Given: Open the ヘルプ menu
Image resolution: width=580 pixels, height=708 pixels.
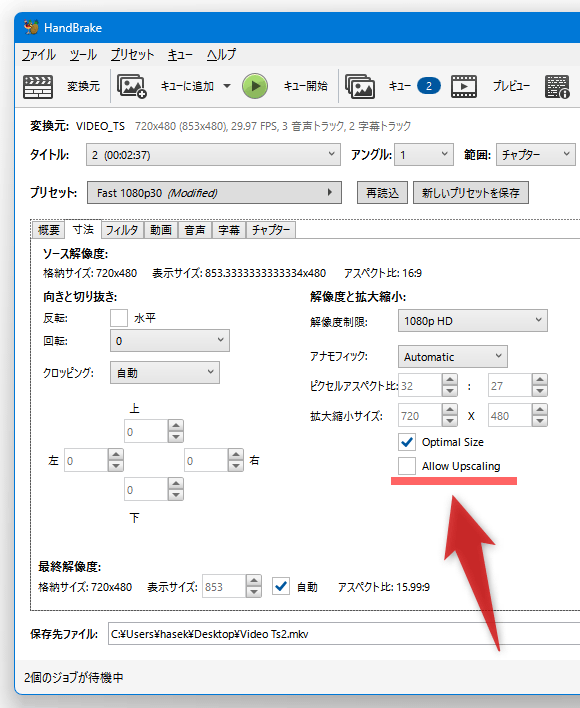Looking at the screenshot, I should [x=221, y=55].
